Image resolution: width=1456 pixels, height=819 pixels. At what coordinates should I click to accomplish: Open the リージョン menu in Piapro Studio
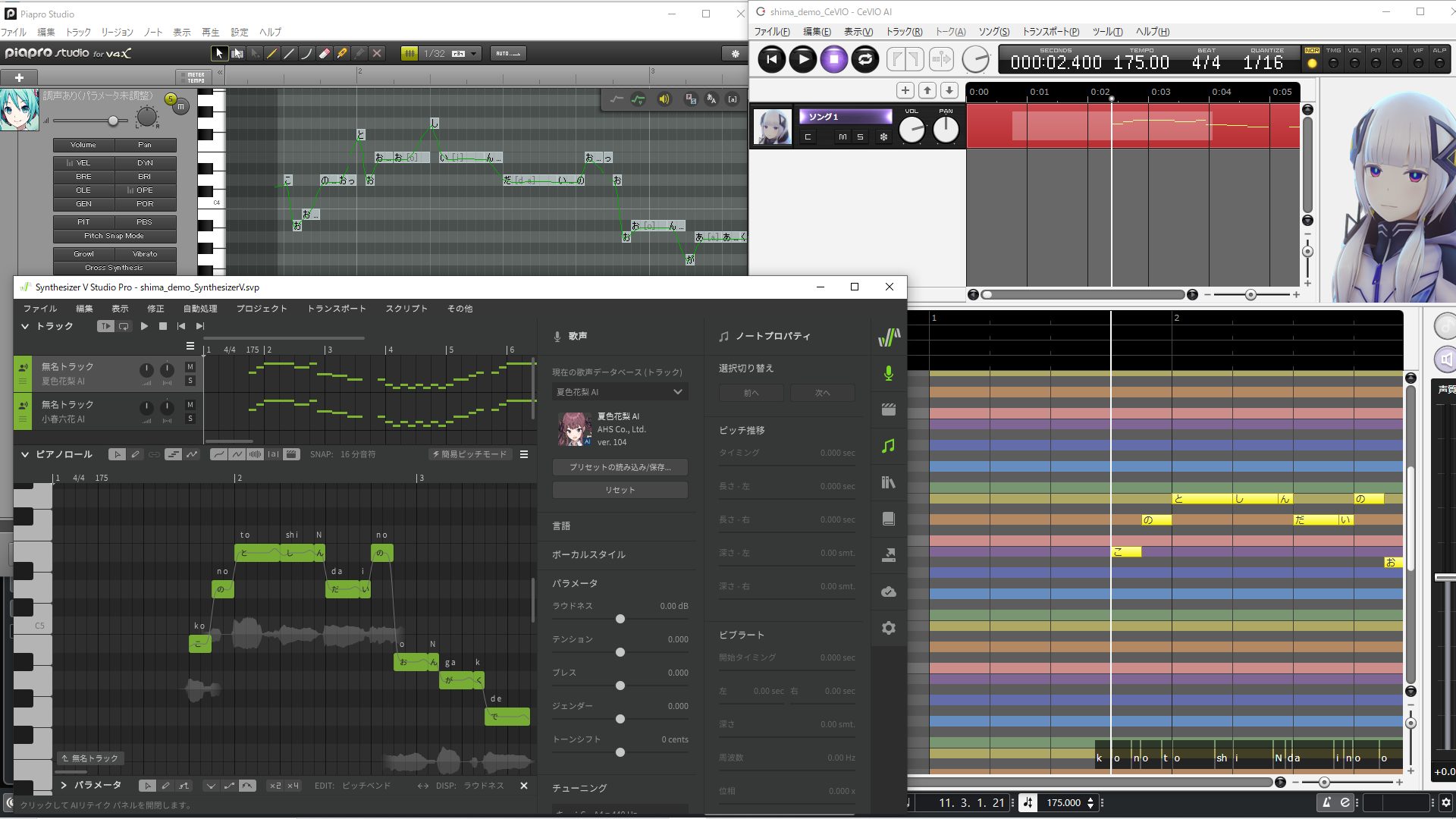(117, 33)
